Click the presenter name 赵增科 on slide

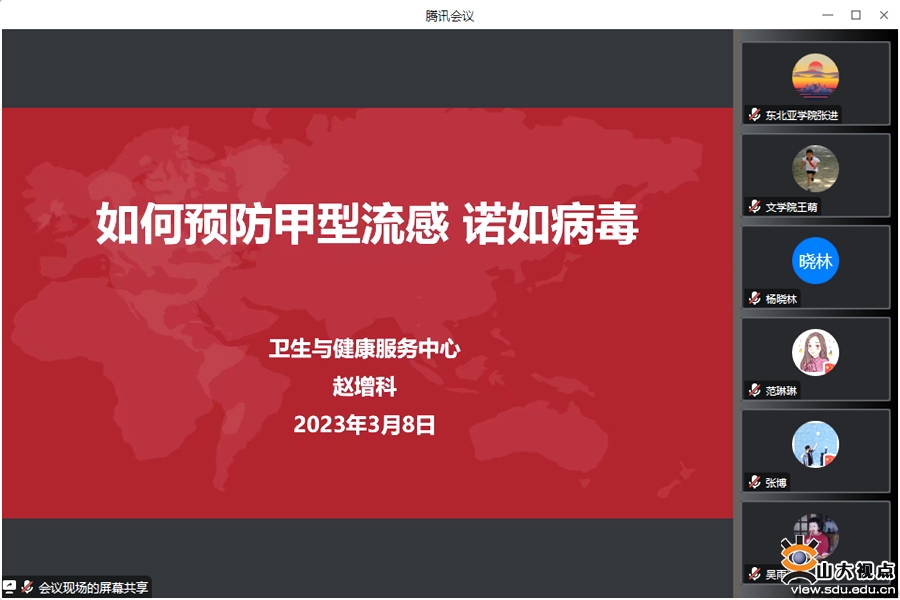pyautogui.click(x=364, y=387)
